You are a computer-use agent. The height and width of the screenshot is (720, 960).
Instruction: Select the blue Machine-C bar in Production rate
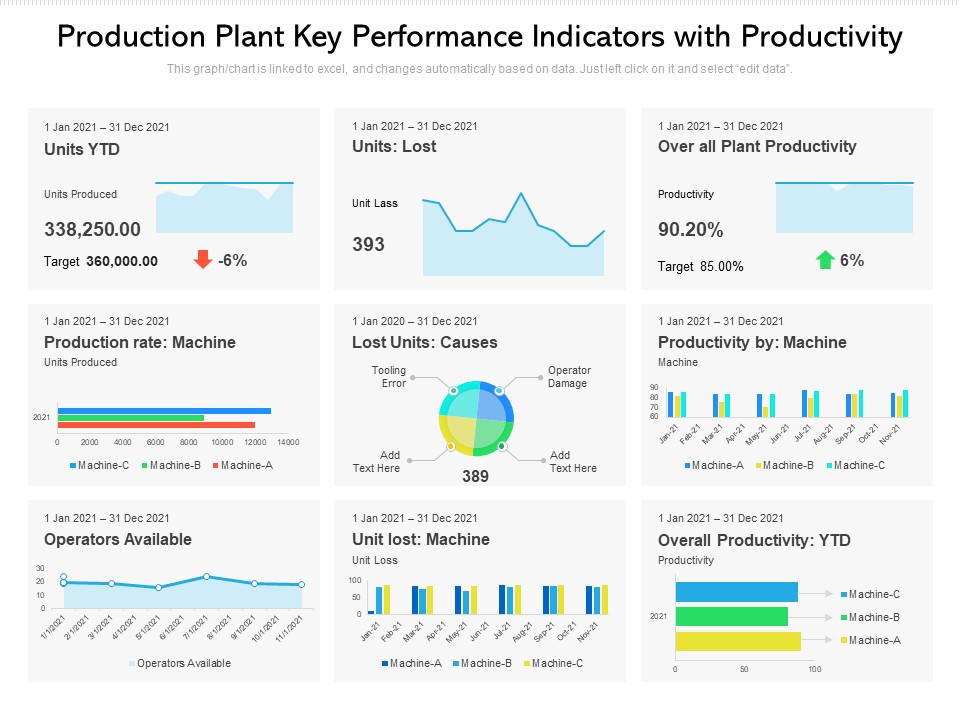coord(164,411)
